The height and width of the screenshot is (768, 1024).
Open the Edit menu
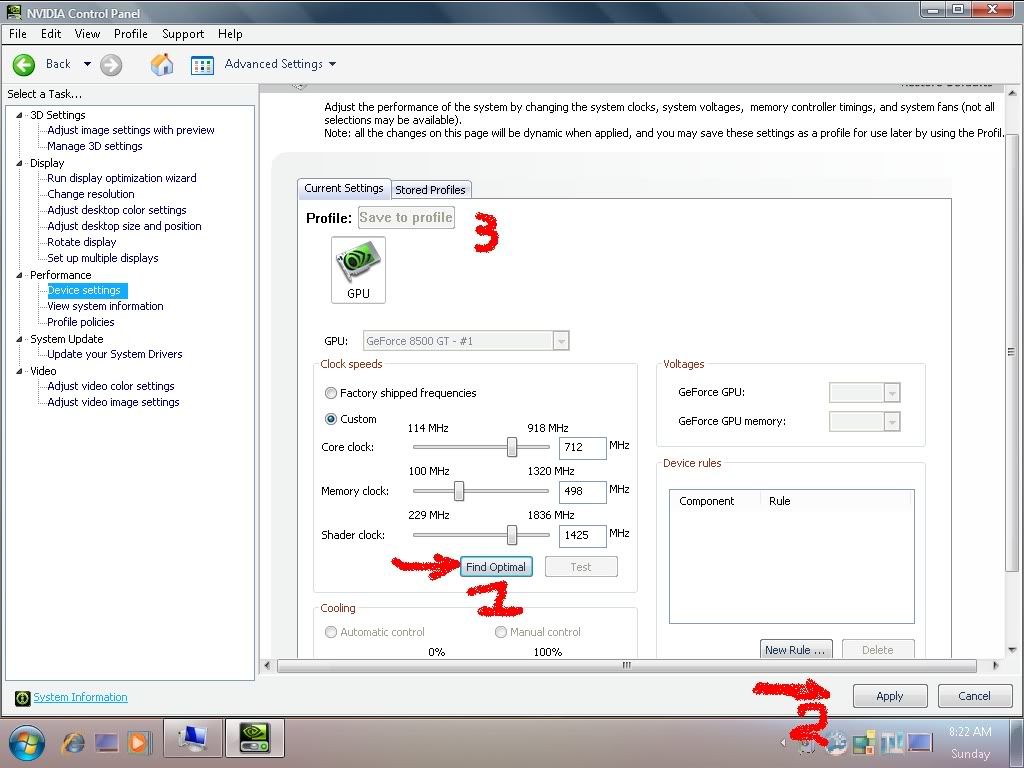click(51, 34)
